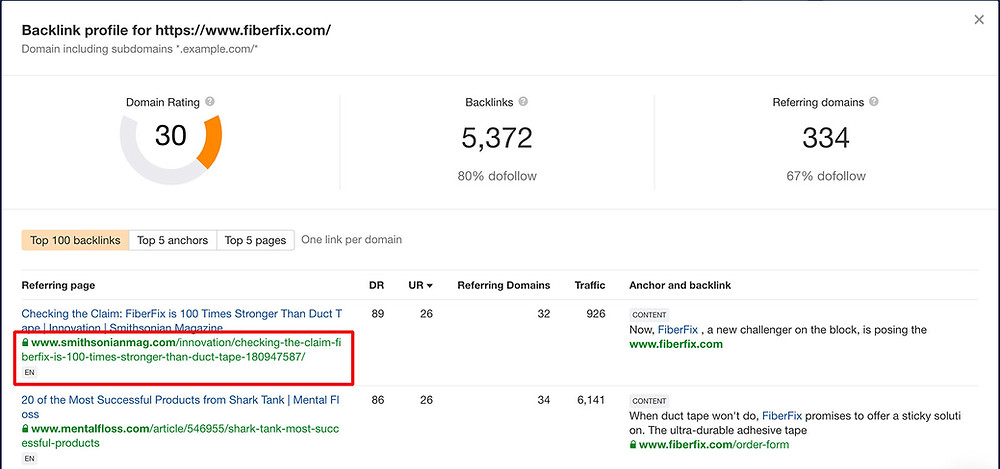Image resolution: width=1000 pixels, height=469 pixels.
Task: Click the lock icon before mentalfloss.com URL
Action: 25,429
